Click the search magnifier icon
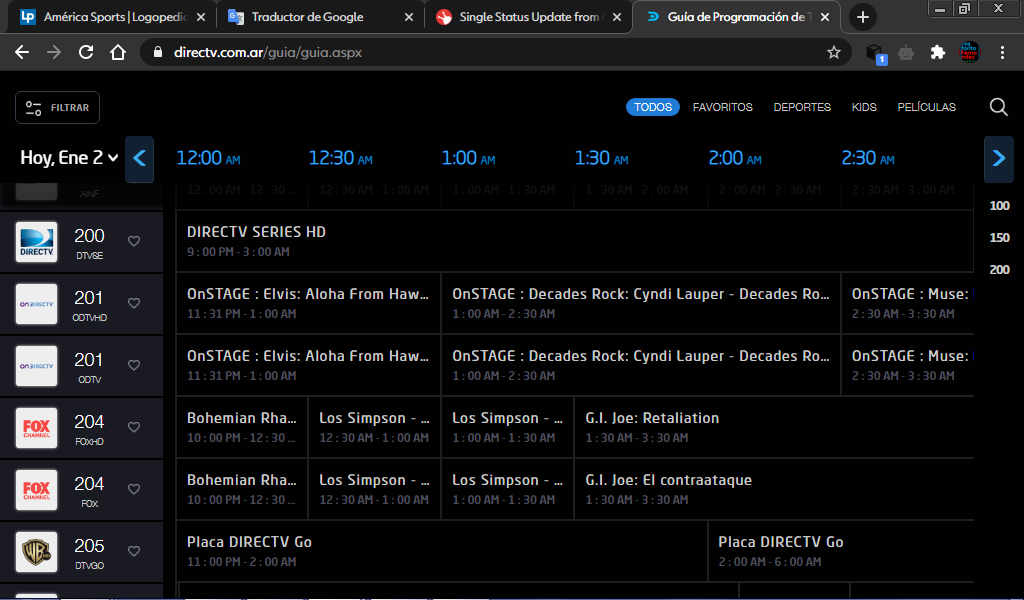Screen dimensions: 1024x600 tap(998, 107)
